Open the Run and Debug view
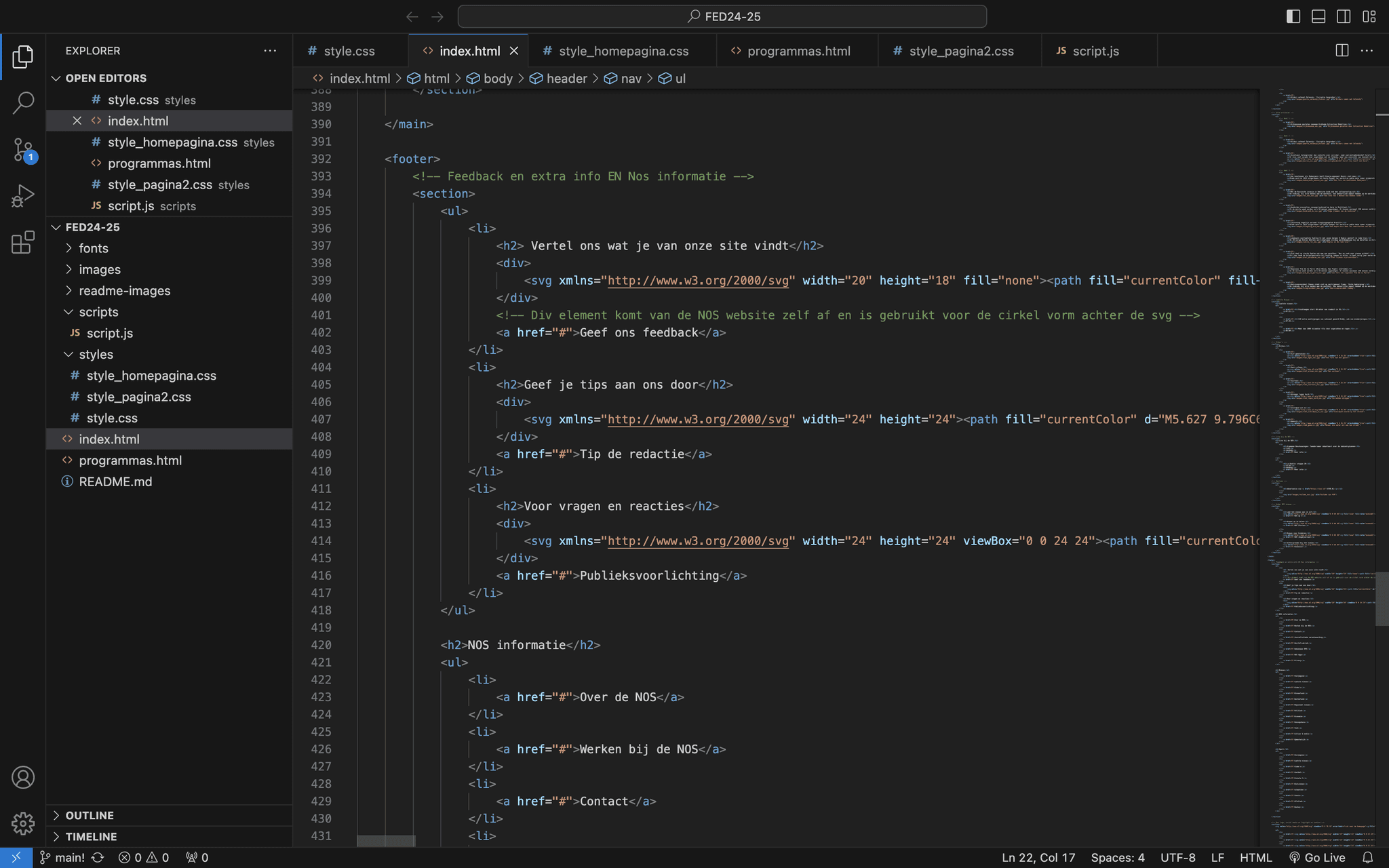This screenshot has height=868, width=1389. [23, 196]
